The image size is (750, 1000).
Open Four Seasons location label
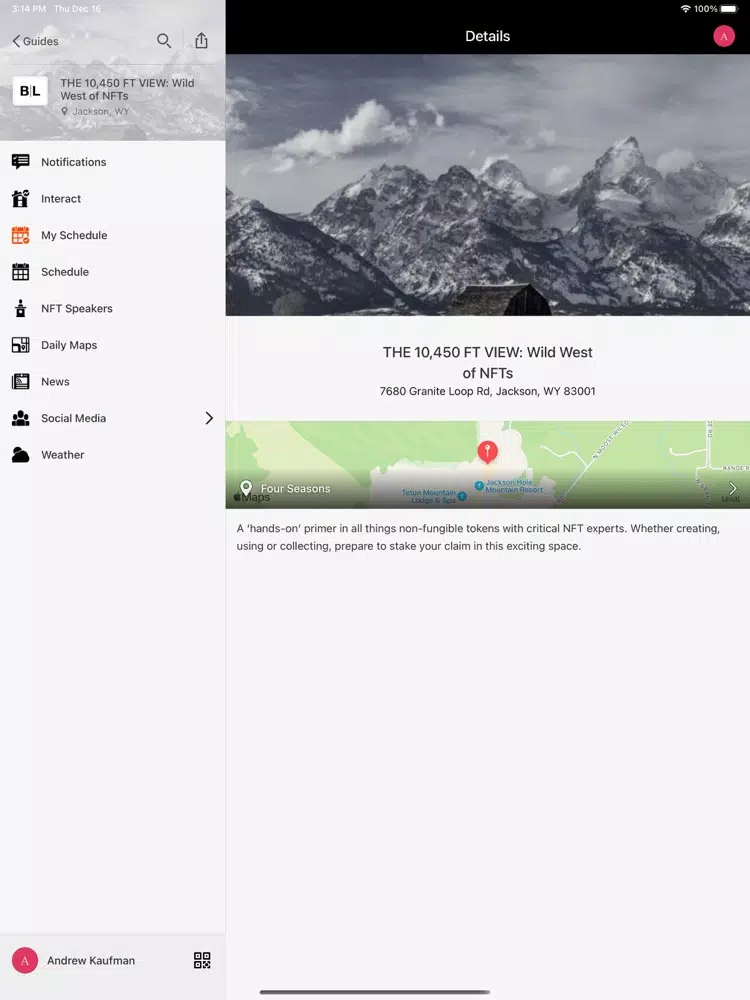[295, 489]
